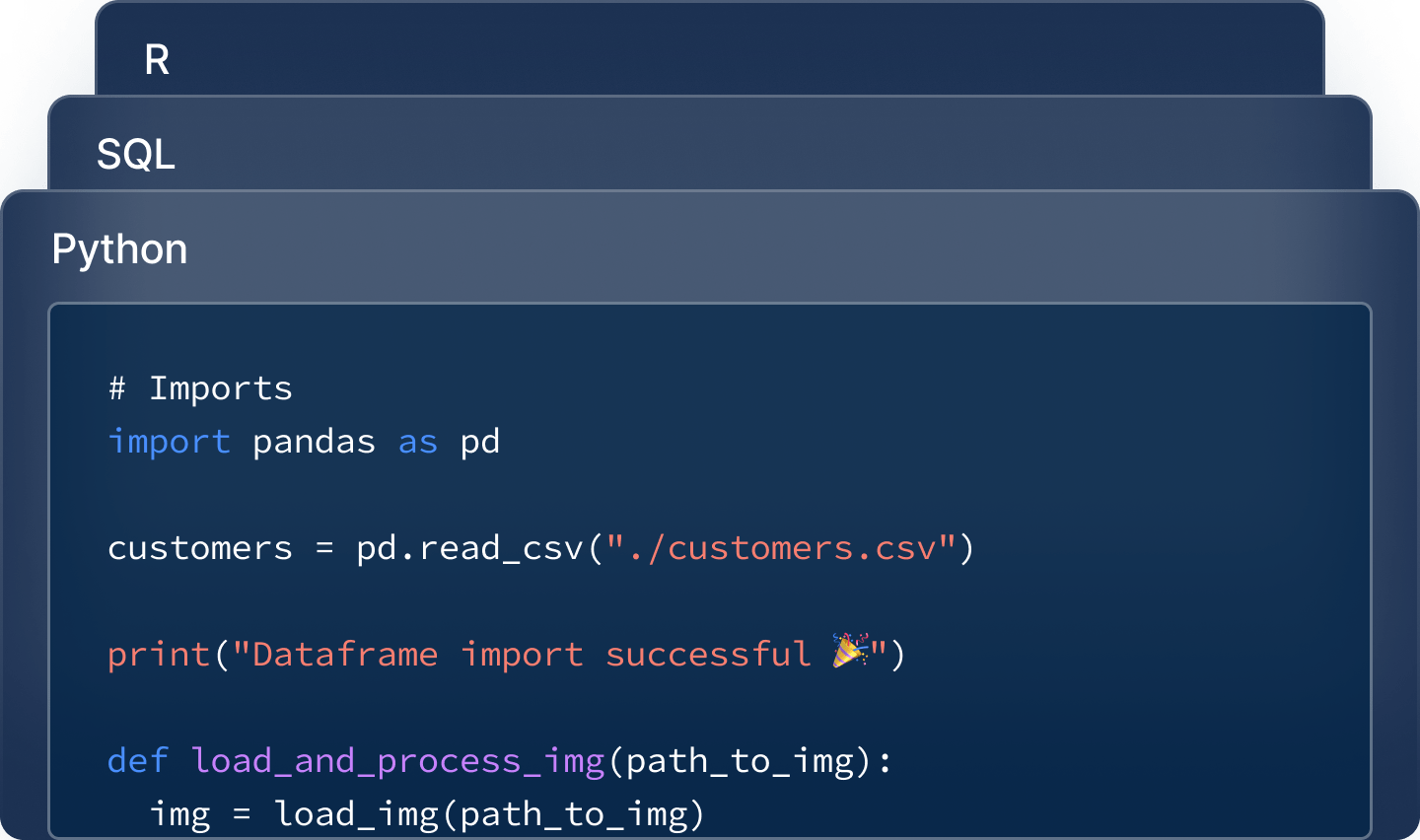
Task: Click the "load_and_process_img" function name
Action: 394,760
